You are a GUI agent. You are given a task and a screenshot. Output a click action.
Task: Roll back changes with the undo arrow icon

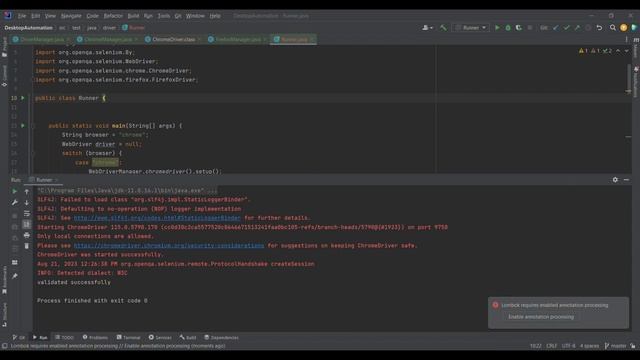point(599,28)
